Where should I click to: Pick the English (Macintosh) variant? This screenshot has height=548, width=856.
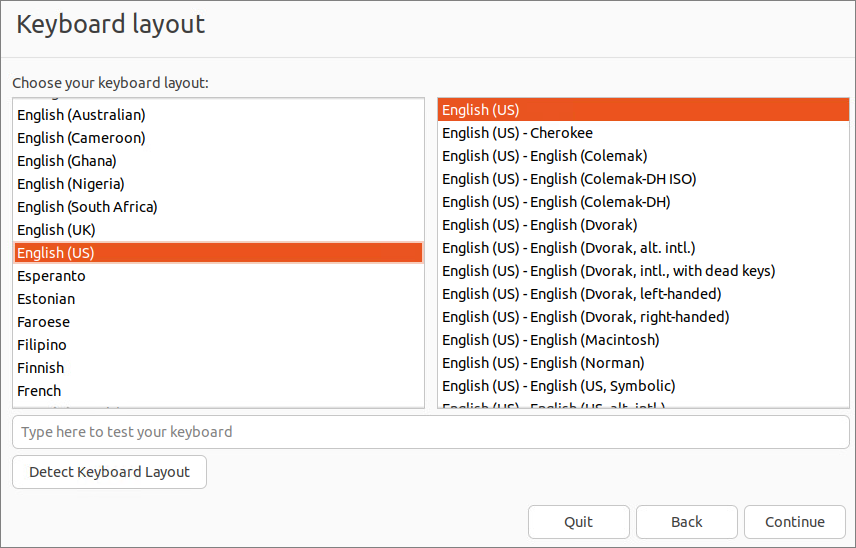point(550,340)
